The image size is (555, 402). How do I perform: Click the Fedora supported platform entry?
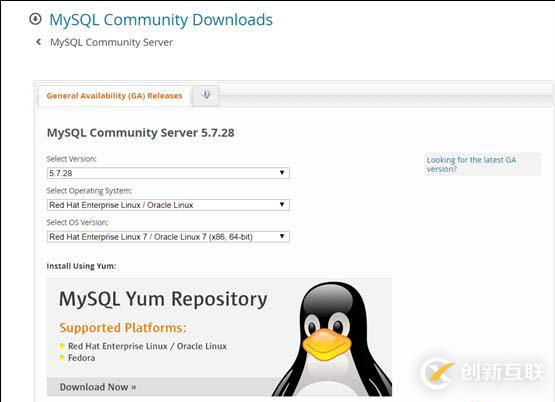81,358
